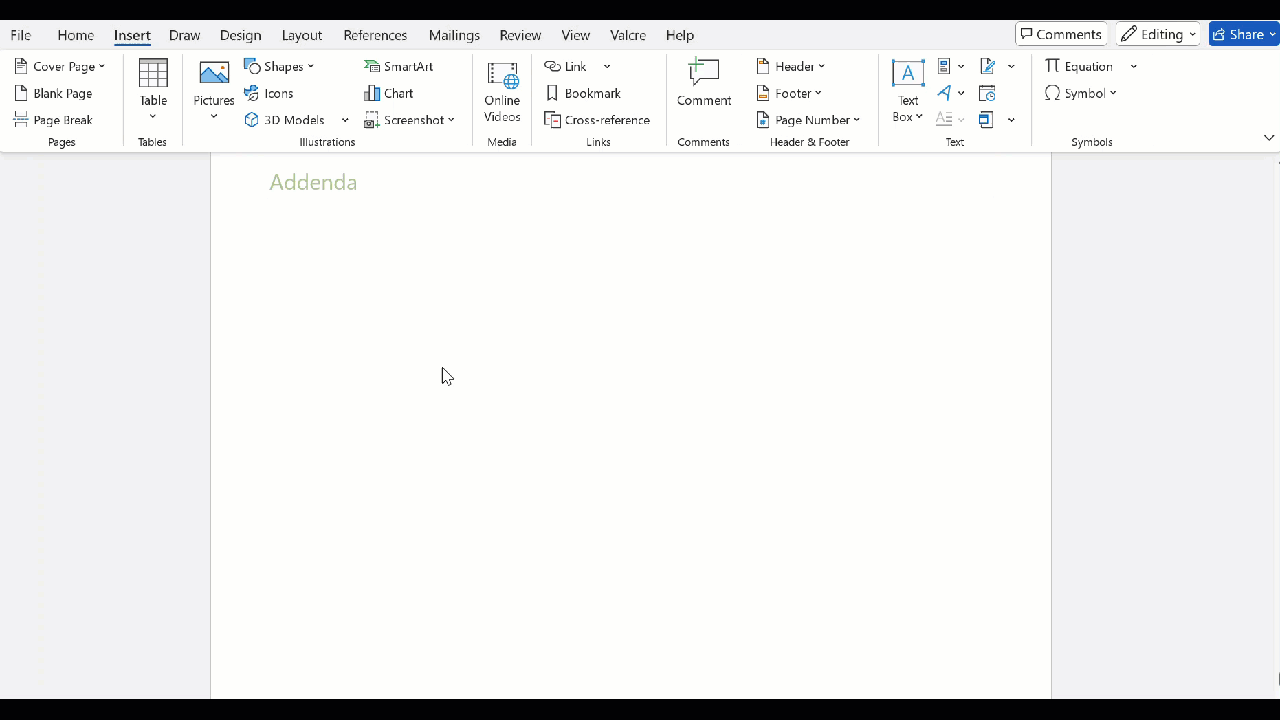
Task: Select the Insert tab
Action: [132, 35]
